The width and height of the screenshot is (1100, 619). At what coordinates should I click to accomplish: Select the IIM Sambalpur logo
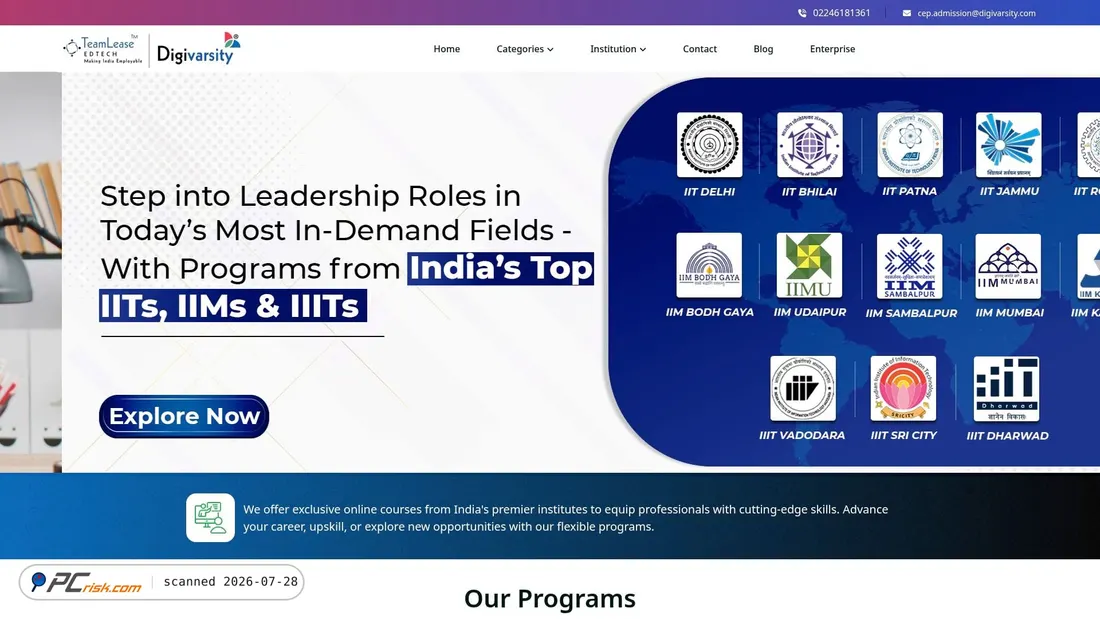(x=910, y=266)
